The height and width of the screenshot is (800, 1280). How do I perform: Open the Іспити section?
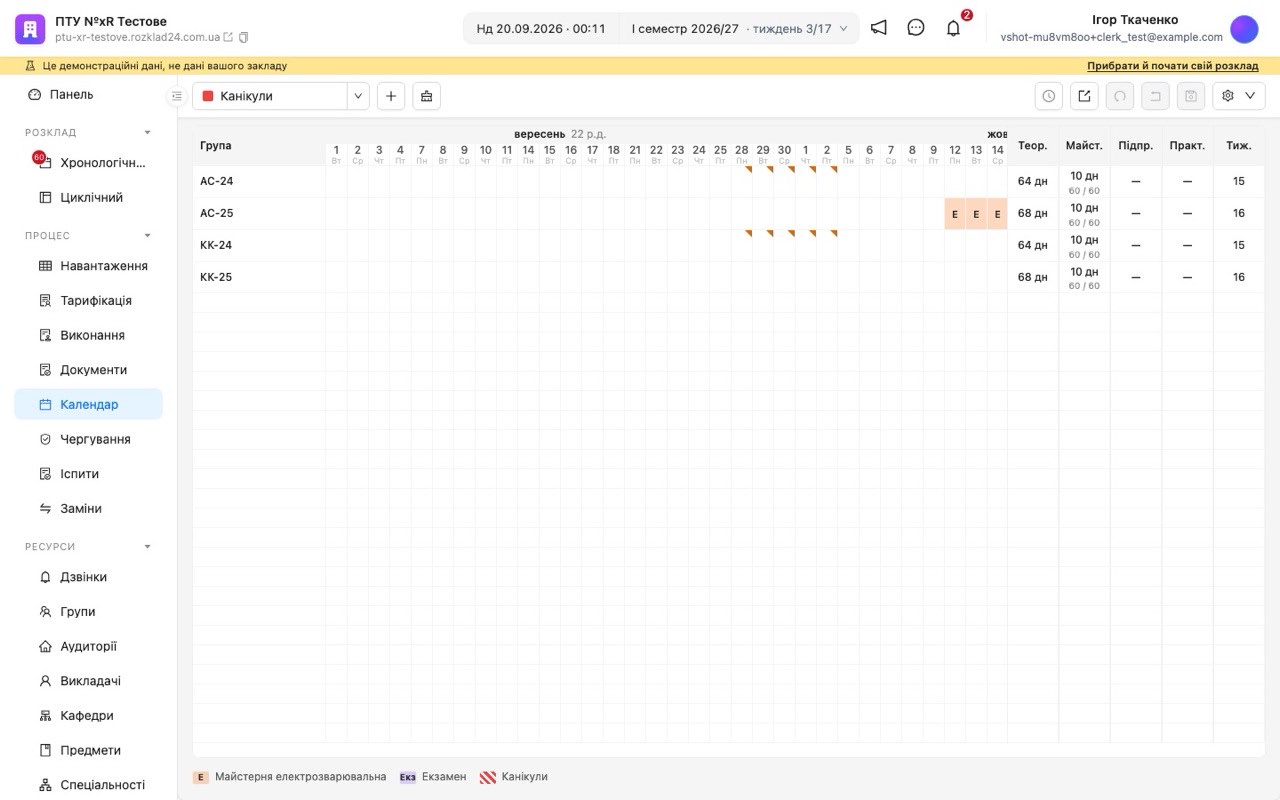click(x=88, y=474)
